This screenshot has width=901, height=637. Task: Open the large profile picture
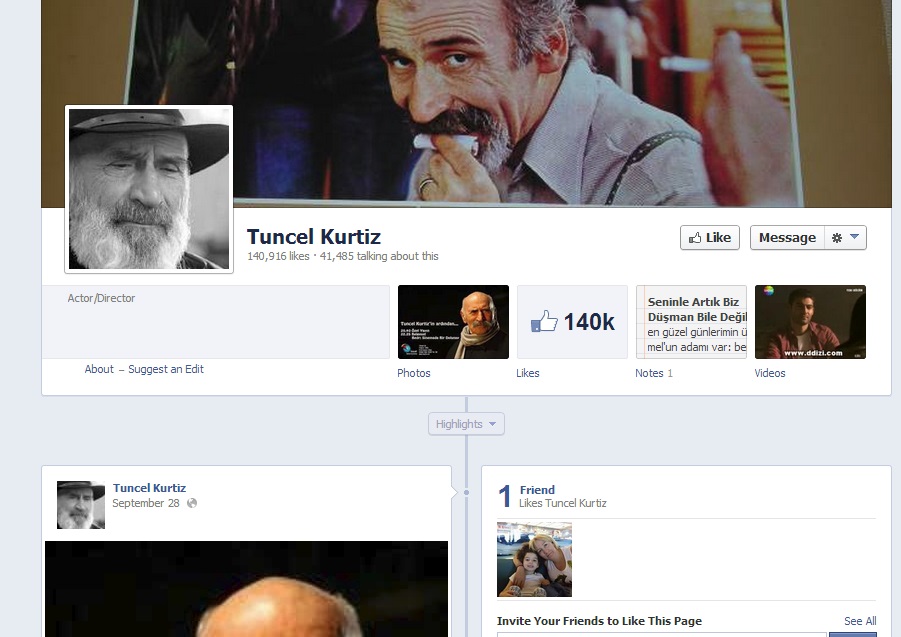tap(149, 189)
